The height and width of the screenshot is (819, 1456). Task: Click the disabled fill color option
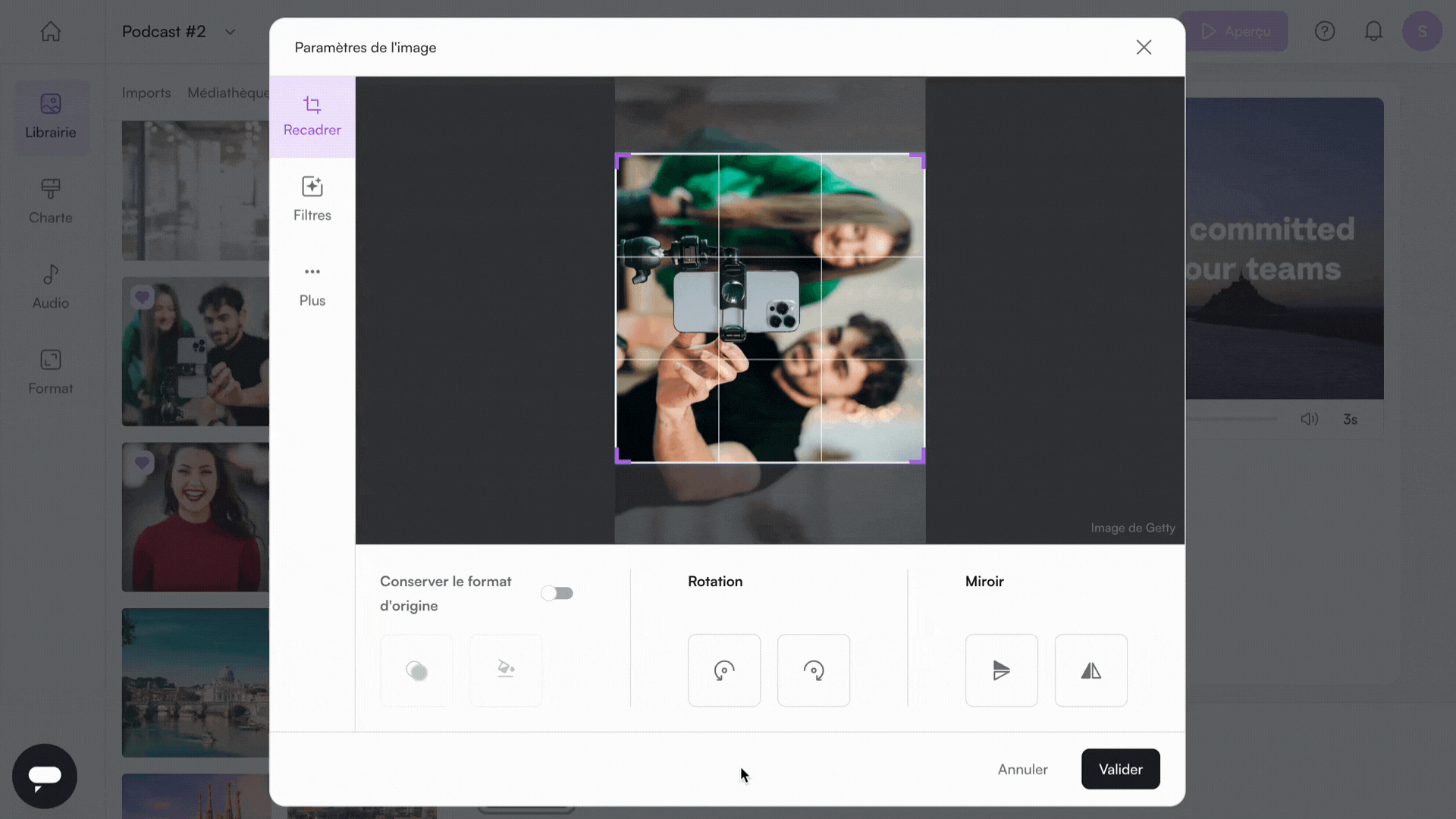(506, 670)
